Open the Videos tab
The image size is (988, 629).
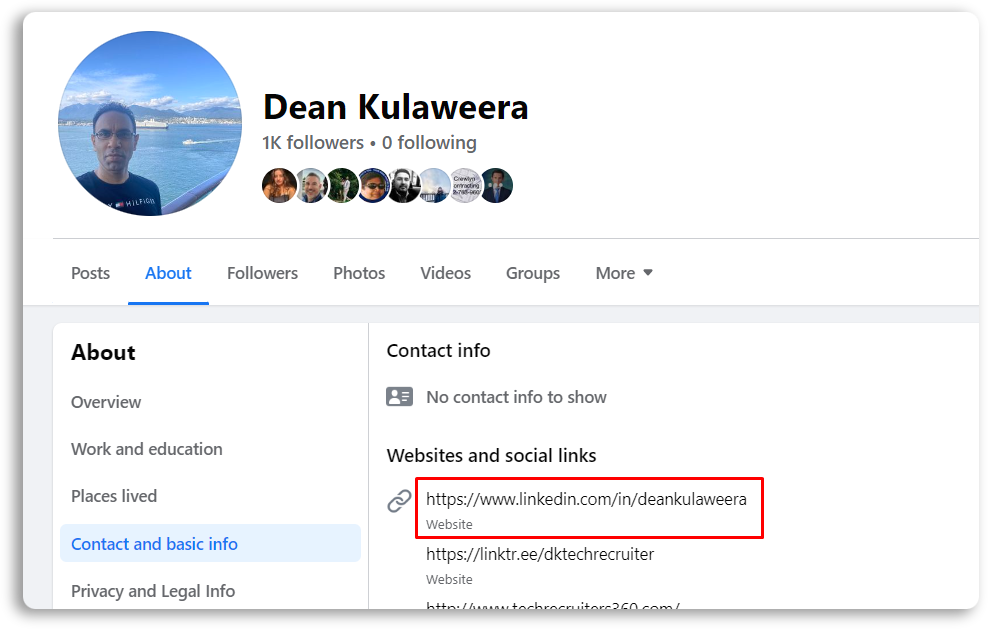click(445, 274)
